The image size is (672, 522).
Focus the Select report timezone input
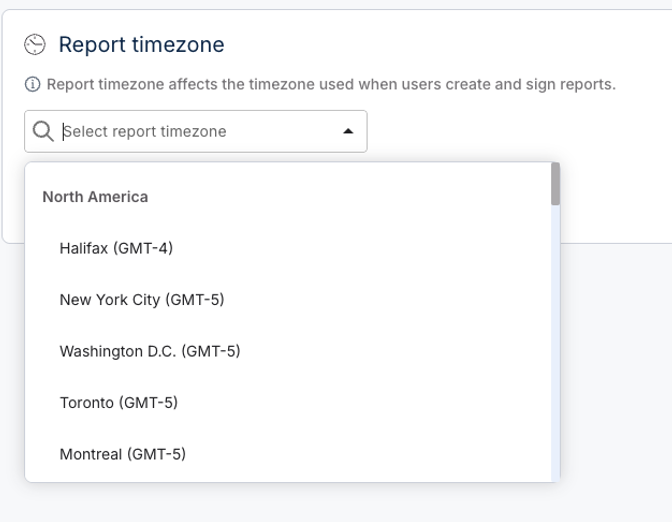coord(195,131)
